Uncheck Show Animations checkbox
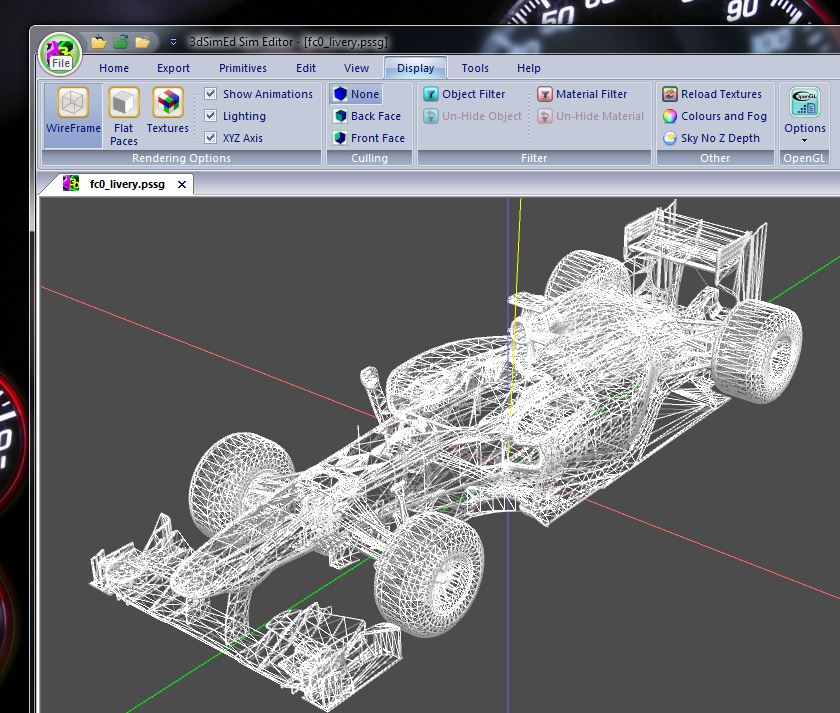Image resolution: width=840 pixels, height=713 pixels. pos(211,94)
